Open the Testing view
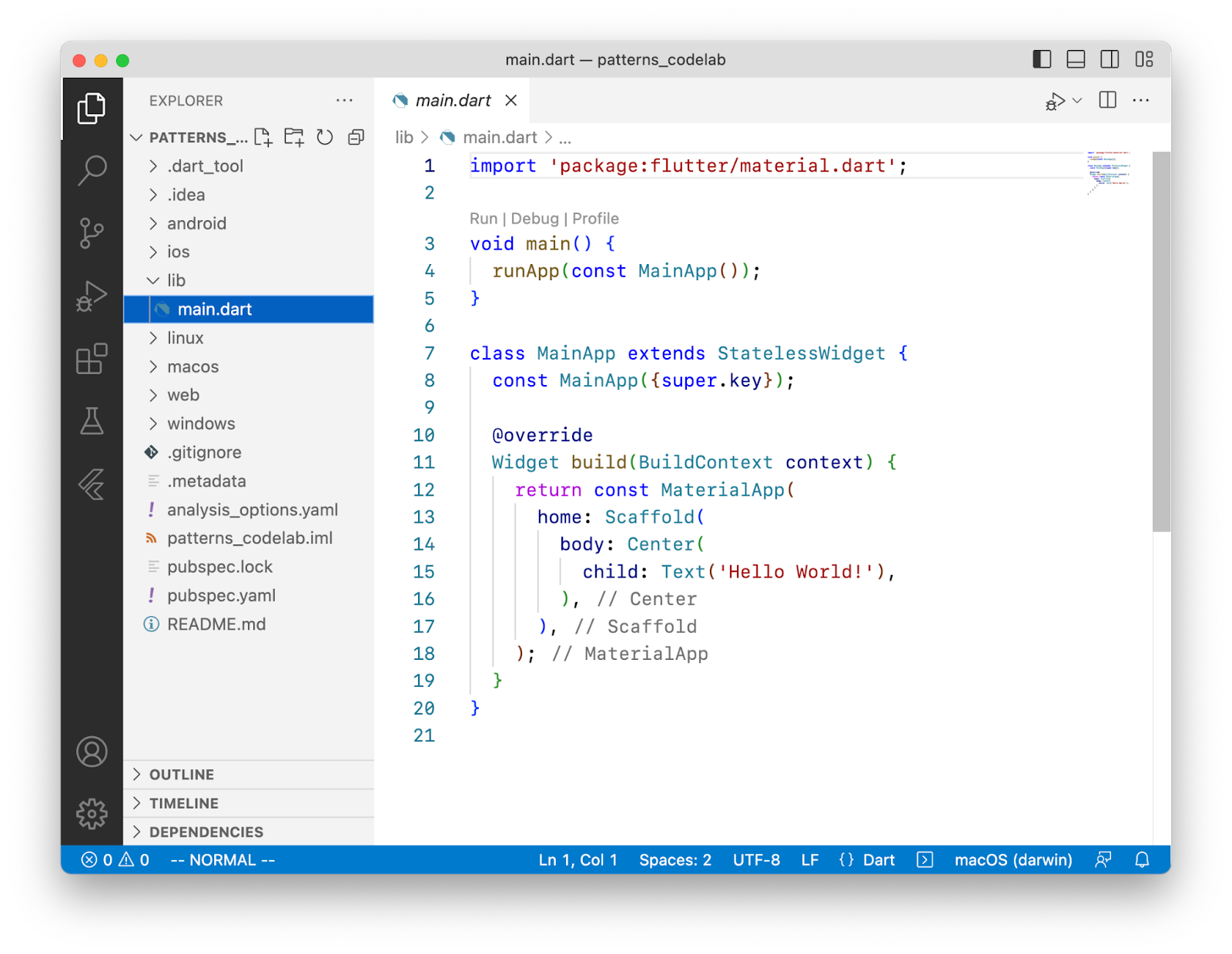 (x=92, y=422)
